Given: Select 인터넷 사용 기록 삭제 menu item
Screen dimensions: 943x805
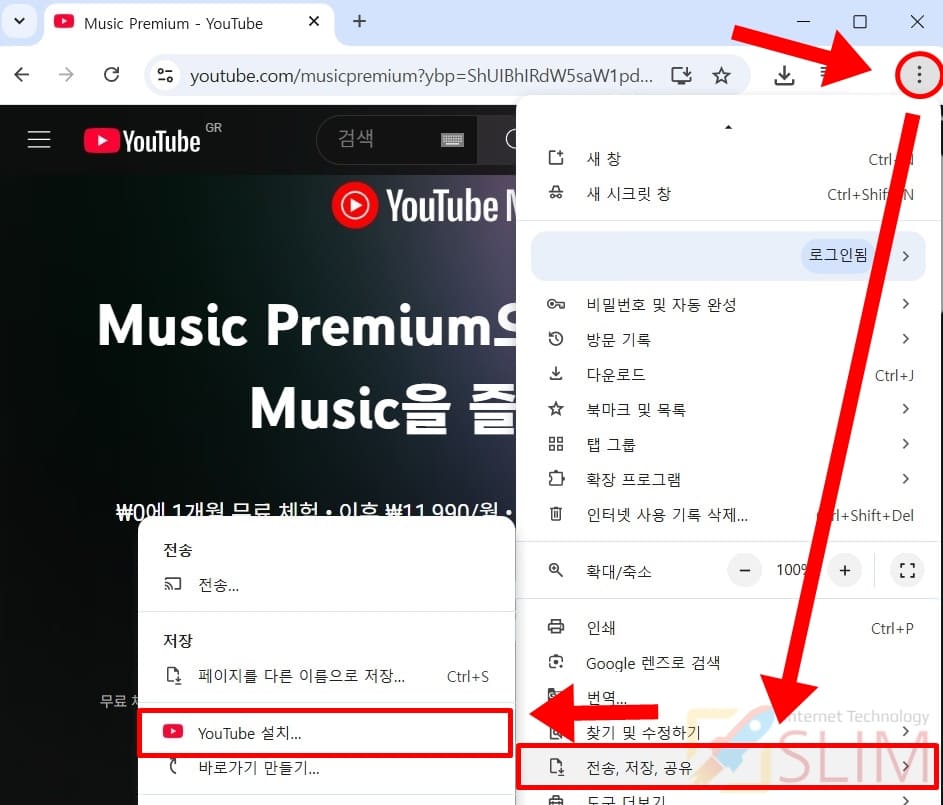Looking at the screenshot, I should [x=730, y=515].
